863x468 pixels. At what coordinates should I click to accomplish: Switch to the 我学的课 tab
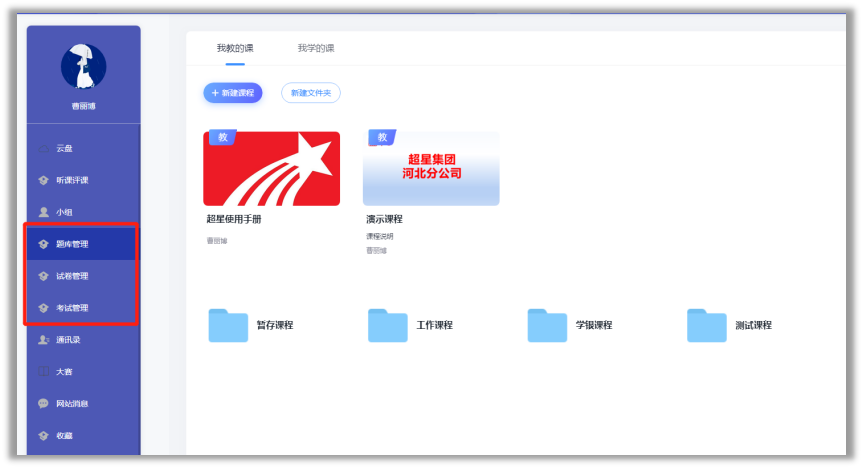tap(316, 48)
